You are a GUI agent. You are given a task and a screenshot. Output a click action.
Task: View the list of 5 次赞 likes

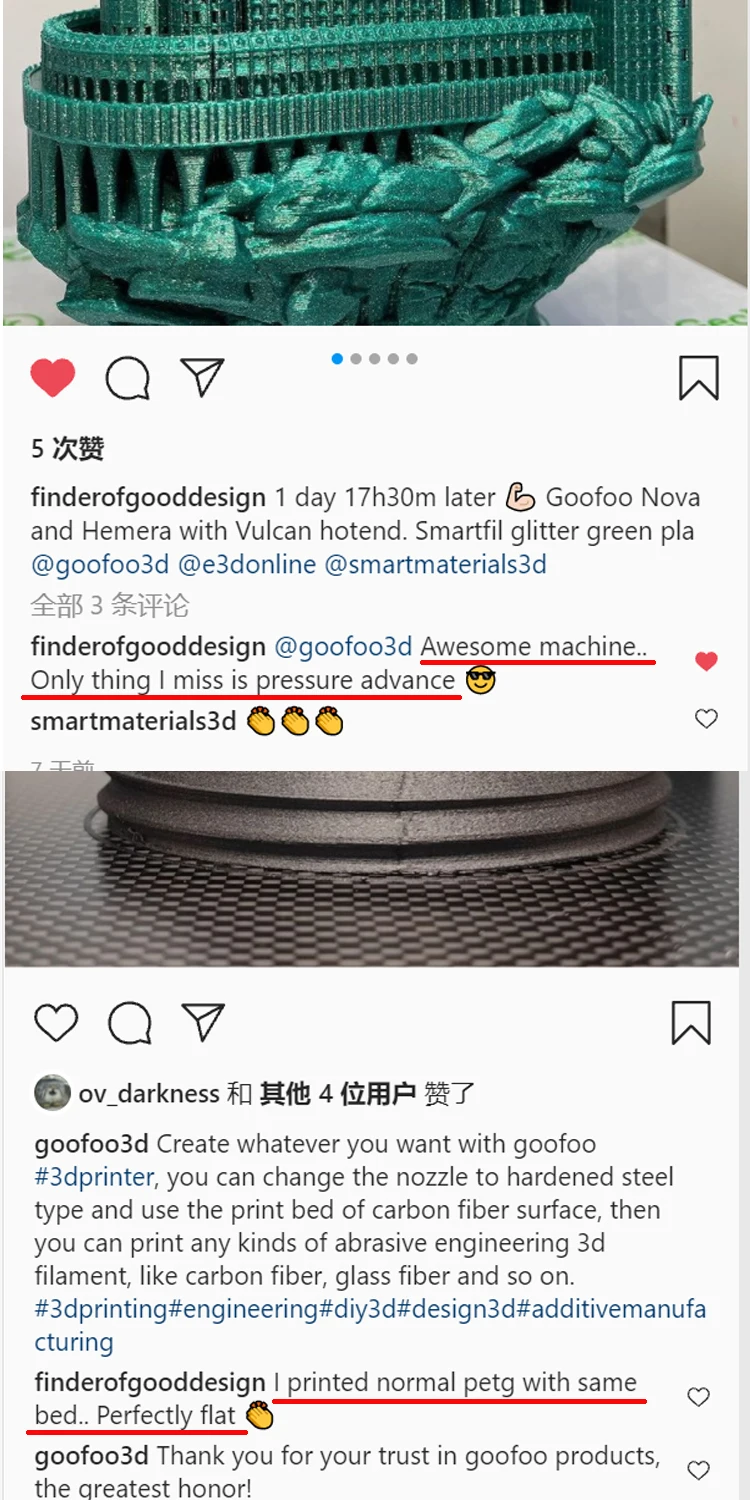[x=67, y=448]
